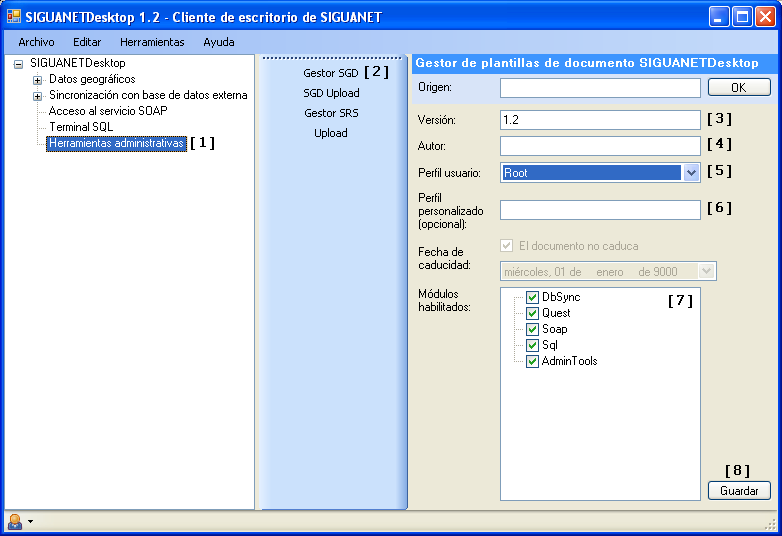Expand Sincronización con base de datos externa
This screenshot has height=536, width=782.
click(x=37, y=96)
